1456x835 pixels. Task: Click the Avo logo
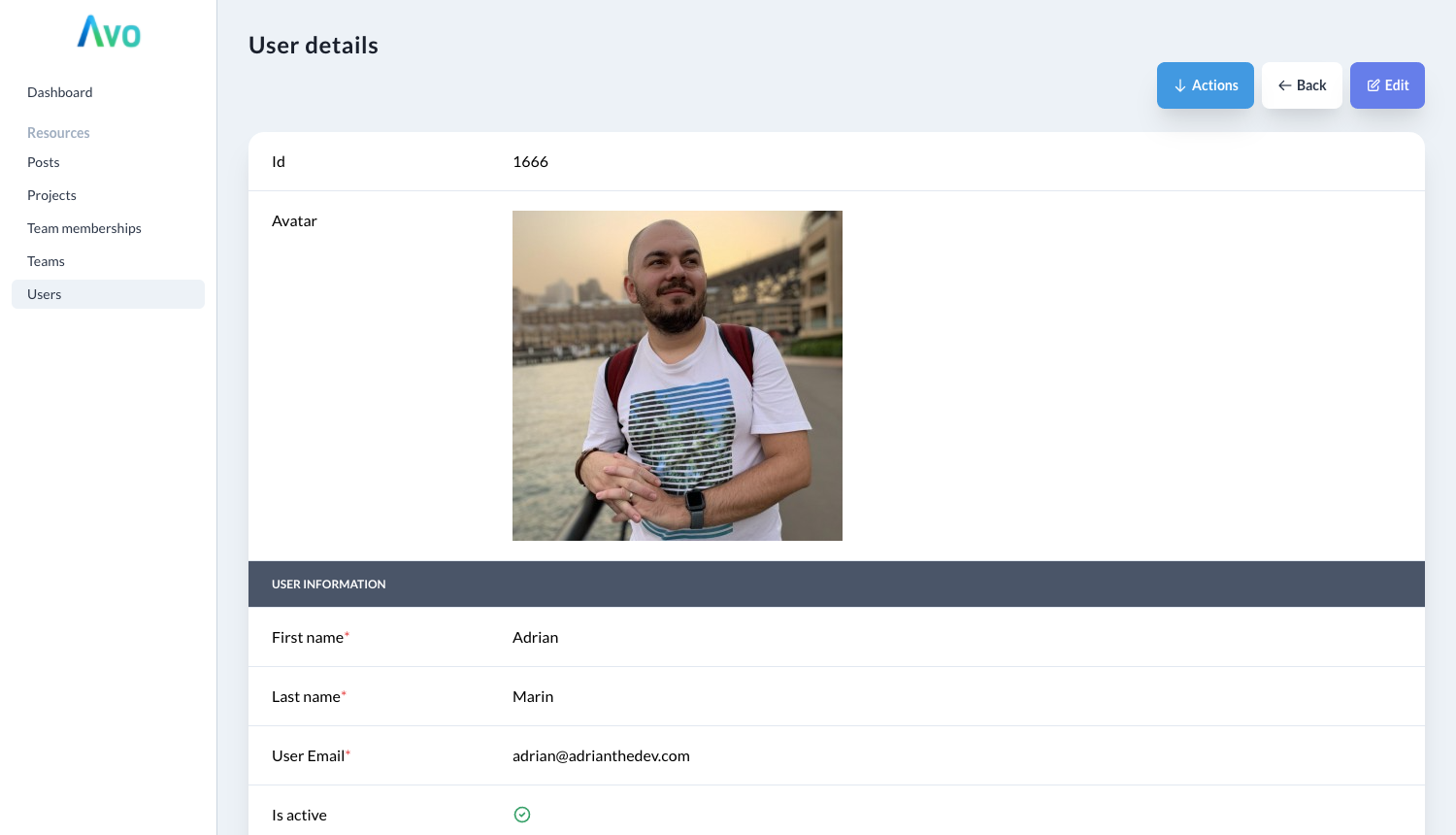109,32
